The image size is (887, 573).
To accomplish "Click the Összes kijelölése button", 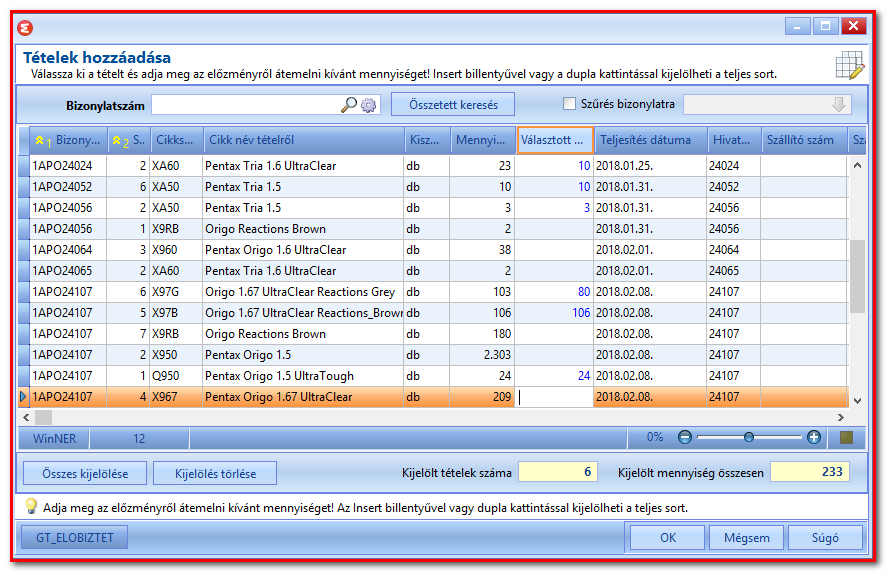I will point(85,473).
